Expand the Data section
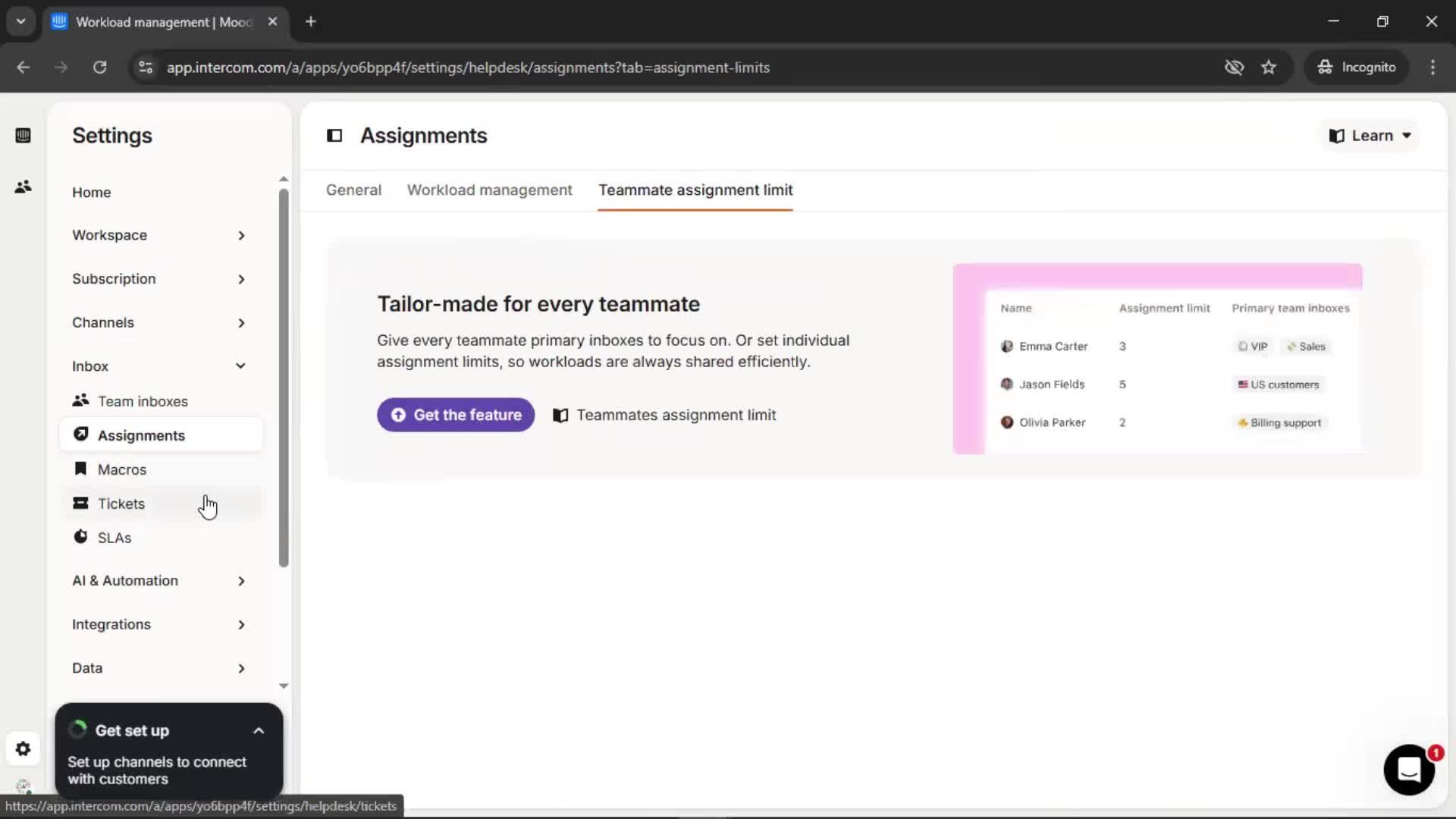 tap(159, 668)
